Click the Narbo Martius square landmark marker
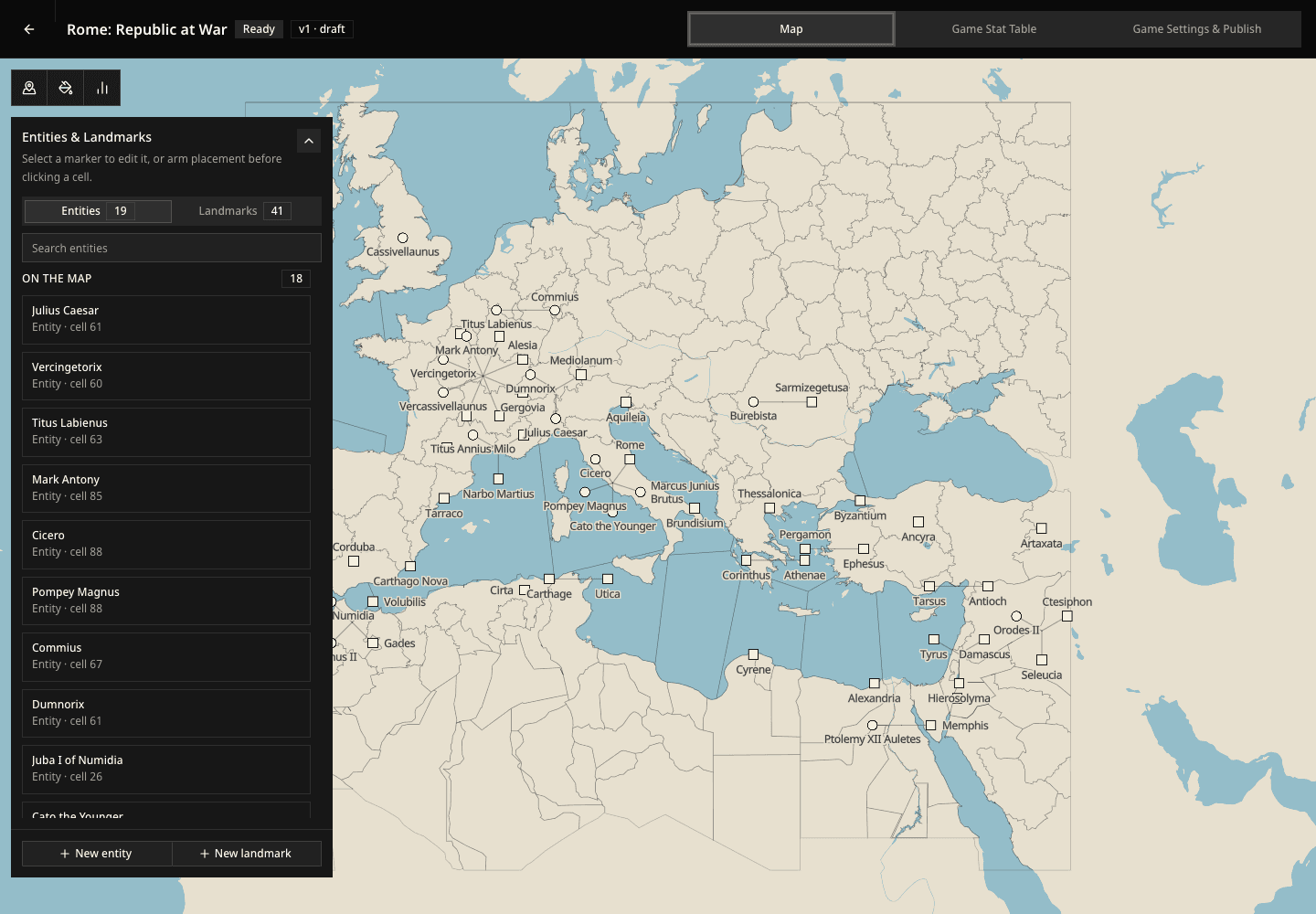1316x914 pixels. [x=498, y=479]
